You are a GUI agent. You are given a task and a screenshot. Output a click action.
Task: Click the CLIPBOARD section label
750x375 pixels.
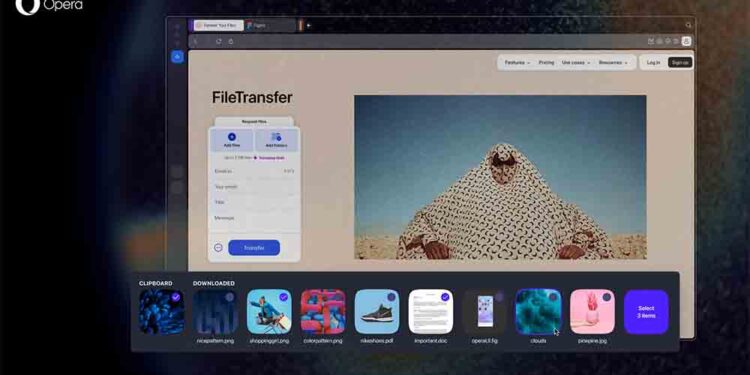coord(156,283)
